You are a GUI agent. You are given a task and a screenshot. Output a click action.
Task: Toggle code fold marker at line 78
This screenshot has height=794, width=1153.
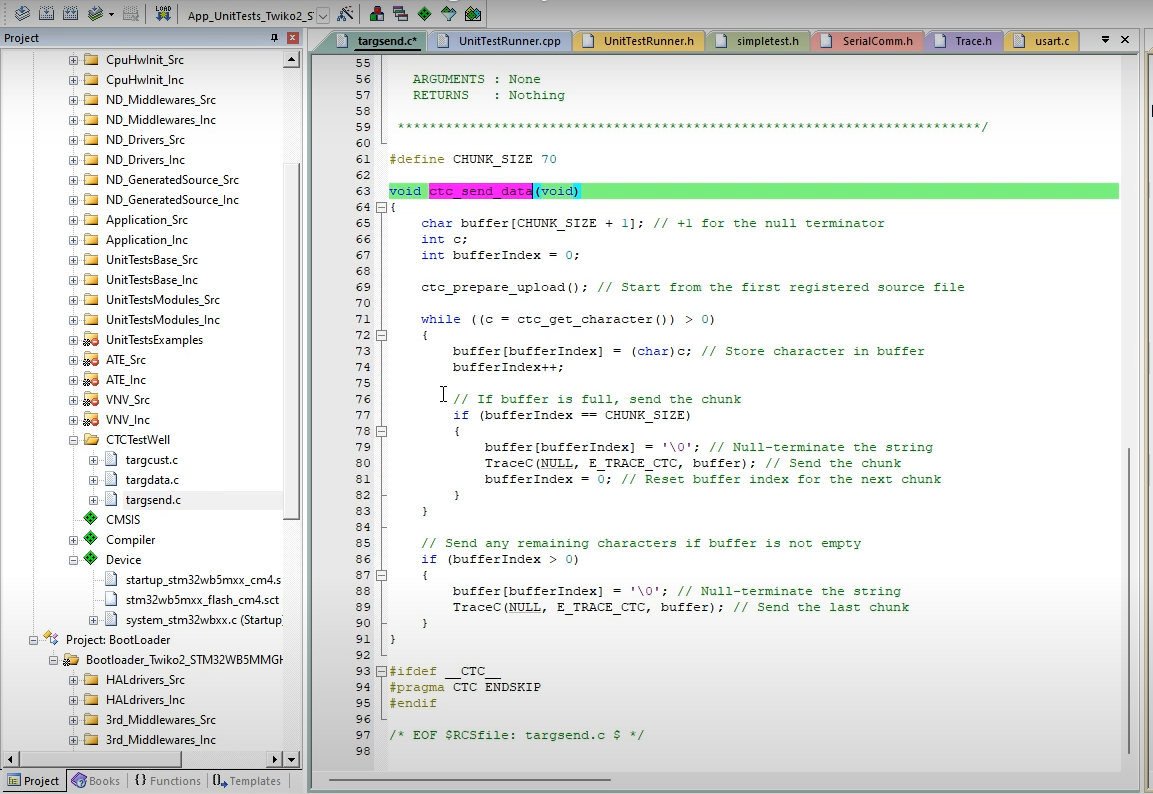pos(380,431)
